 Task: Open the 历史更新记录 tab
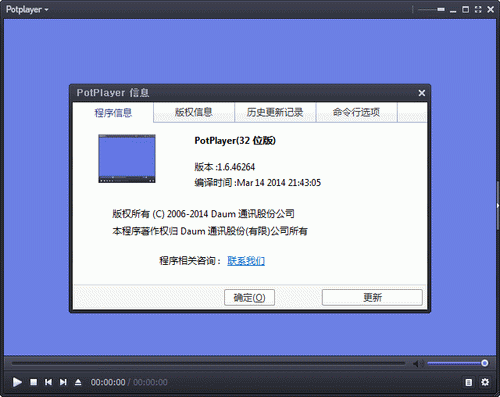(x=275, y=112)
